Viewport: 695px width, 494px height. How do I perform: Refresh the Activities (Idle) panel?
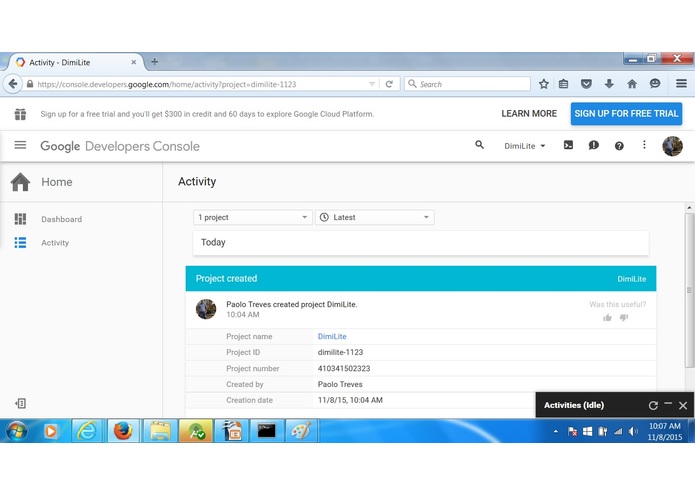[x=653, y=405]
